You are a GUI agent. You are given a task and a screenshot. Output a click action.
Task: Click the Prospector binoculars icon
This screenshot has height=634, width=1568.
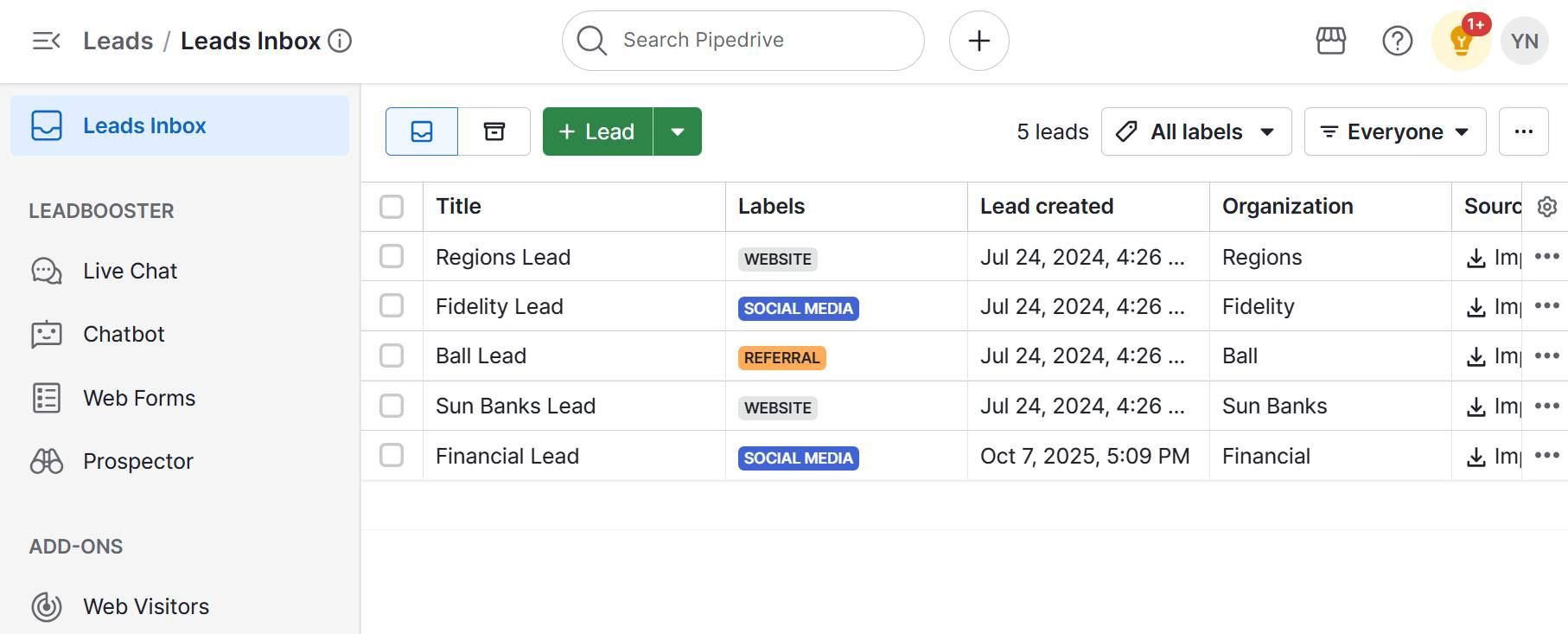(47, 461)
